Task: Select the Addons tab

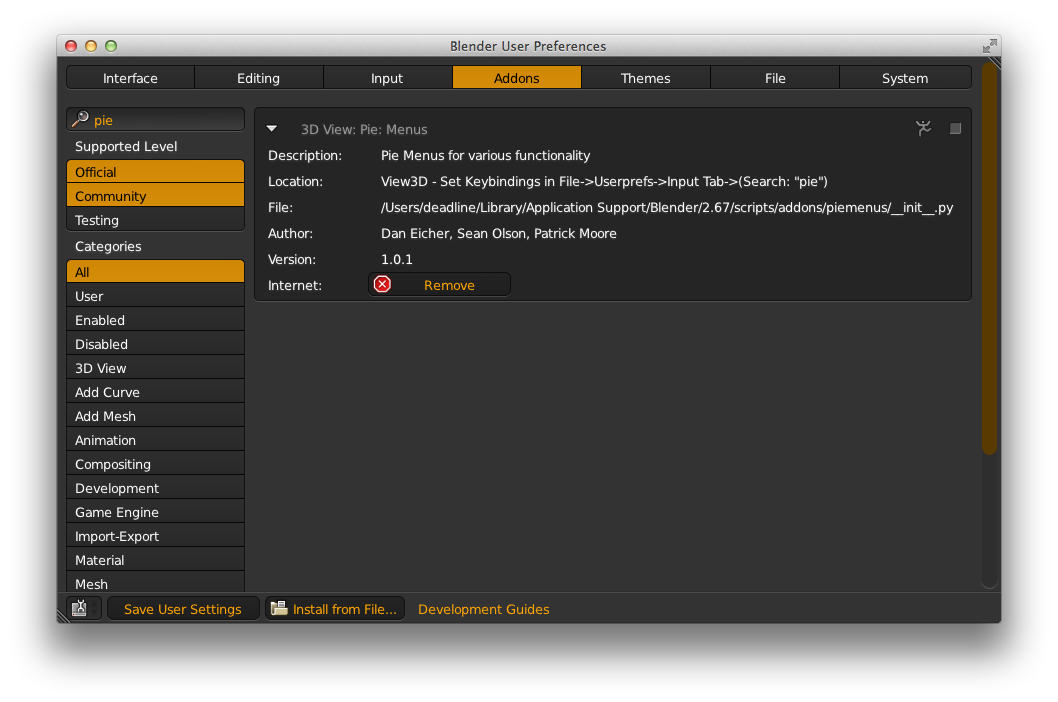Action: coord(517,78)
